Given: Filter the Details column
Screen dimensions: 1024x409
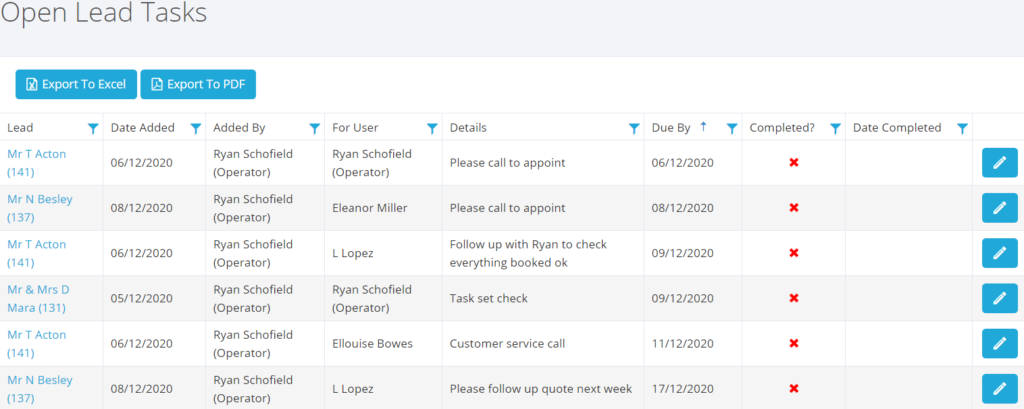Looking at the screenshot, I should point(634,128).
